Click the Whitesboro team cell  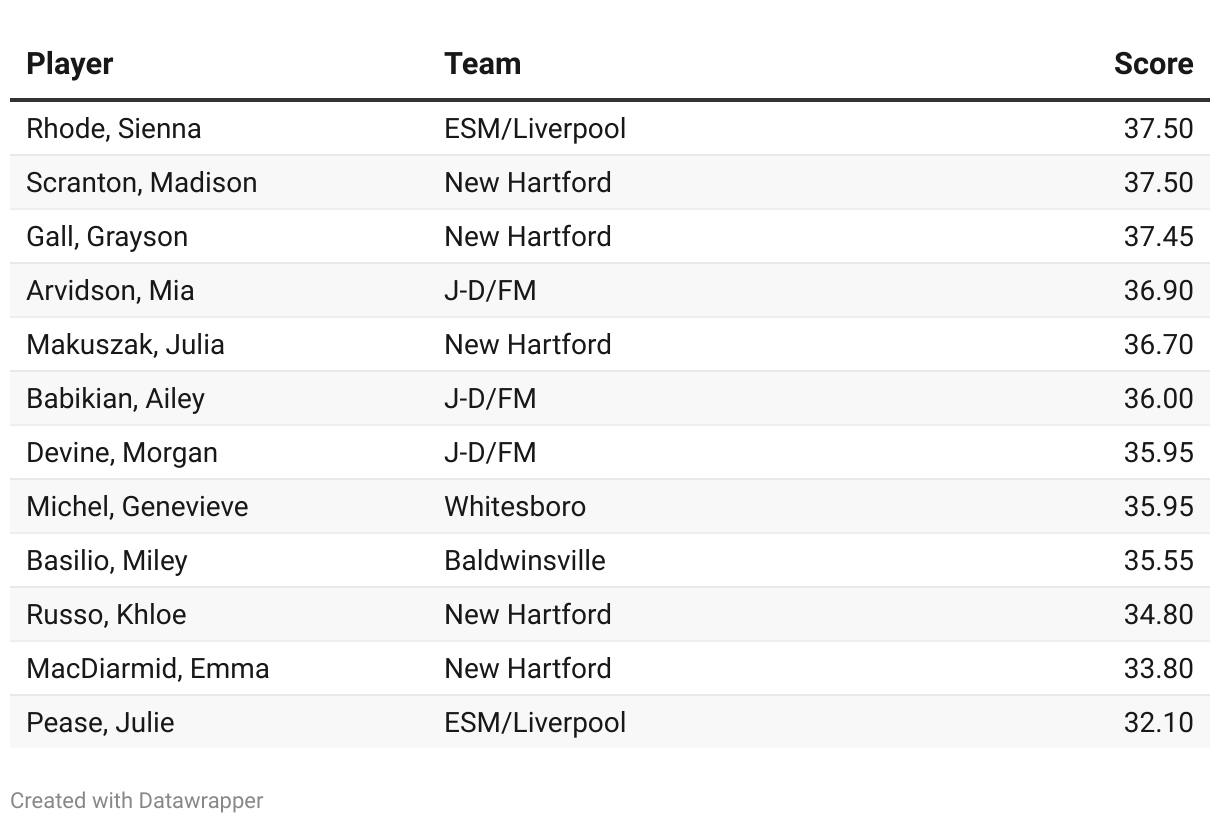click(x=515, y=507)
